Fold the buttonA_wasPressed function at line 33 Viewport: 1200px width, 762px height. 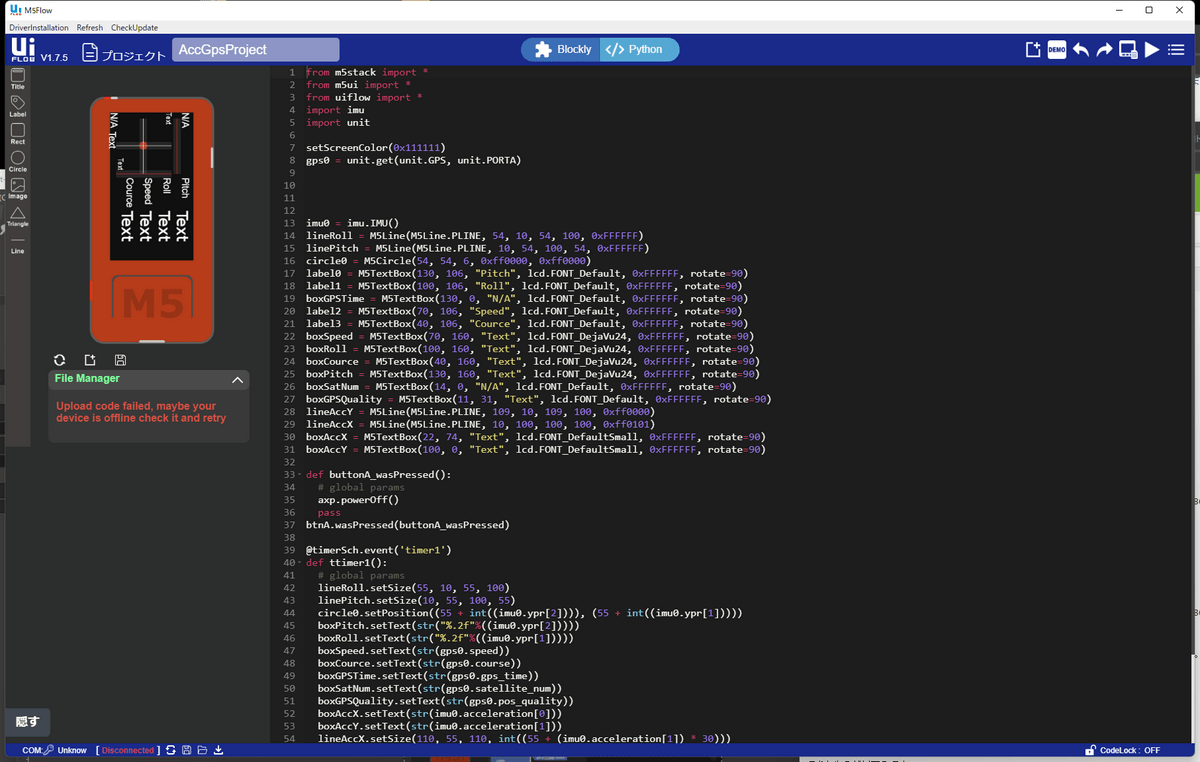300,475
